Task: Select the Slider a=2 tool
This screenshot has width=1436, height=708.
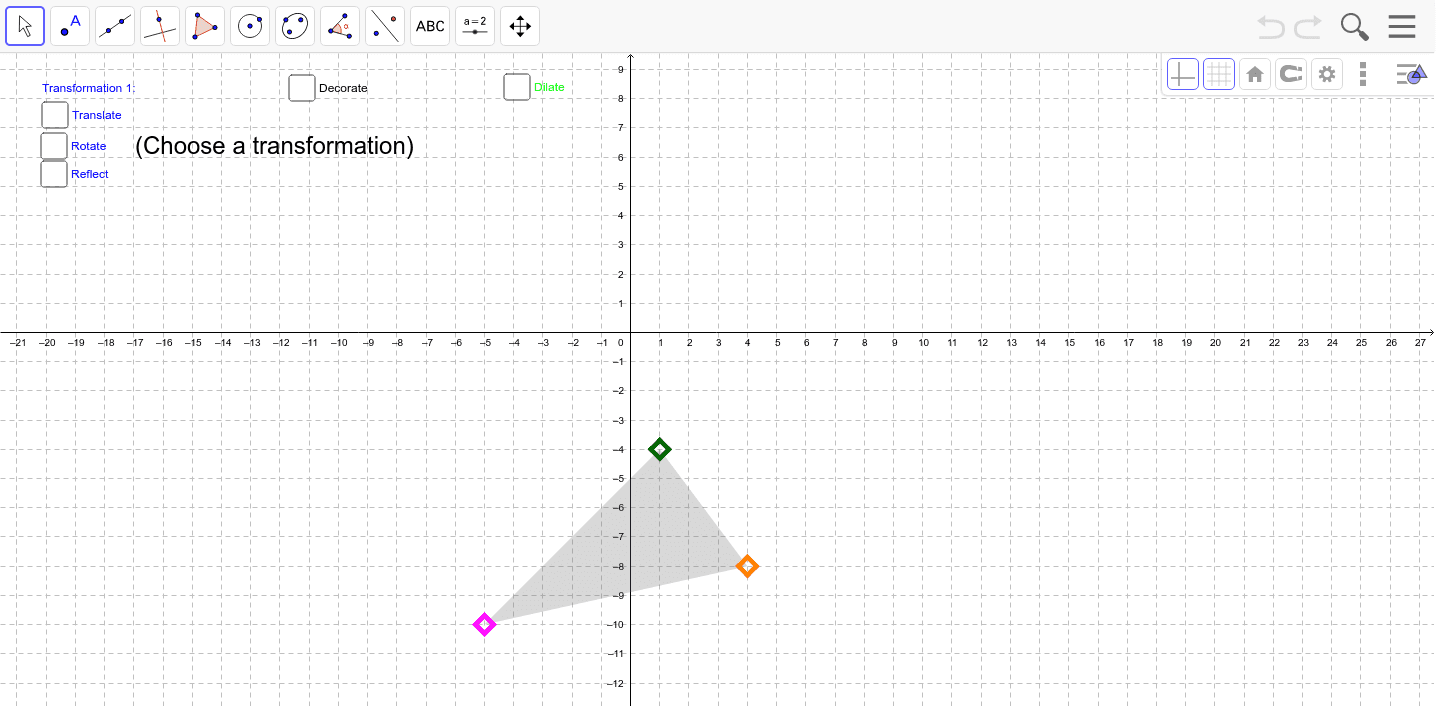Action: pyautogui.click(x=475, y=26)
